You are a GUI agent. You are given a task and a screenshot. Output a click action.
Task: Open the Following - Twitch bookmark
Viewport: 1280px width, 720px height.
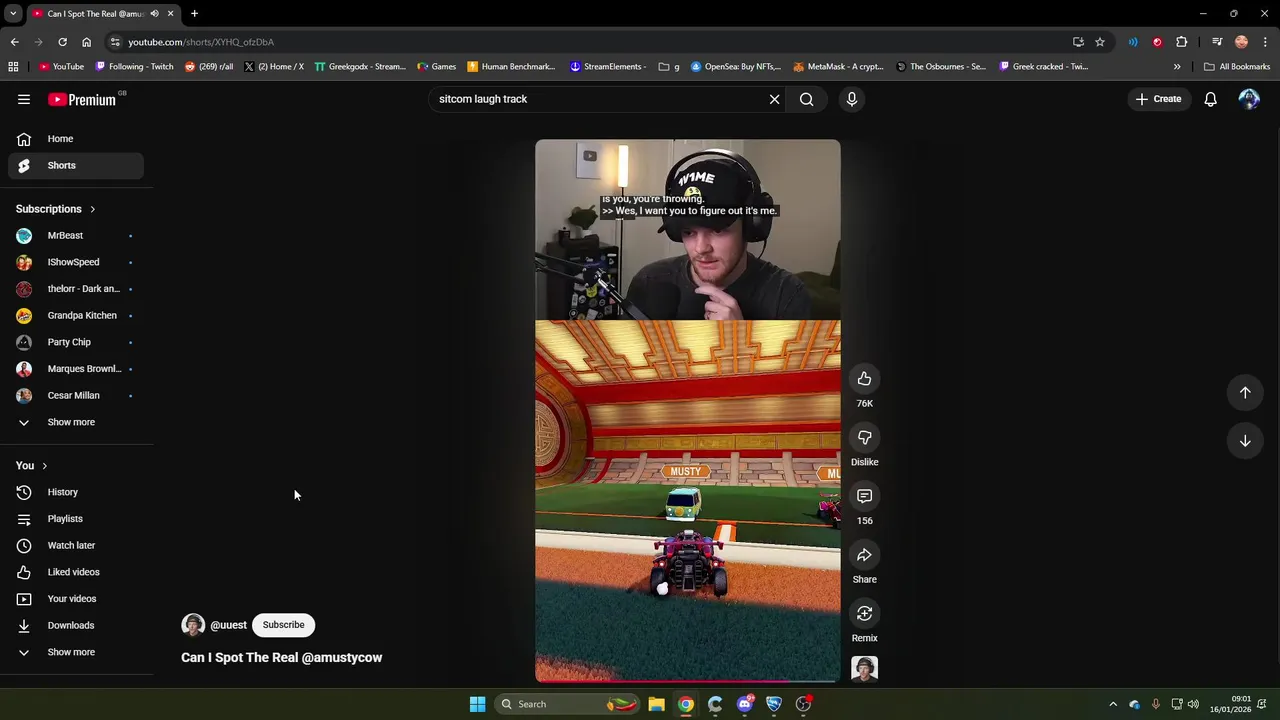pyautogui.click(x=134, y=67)
